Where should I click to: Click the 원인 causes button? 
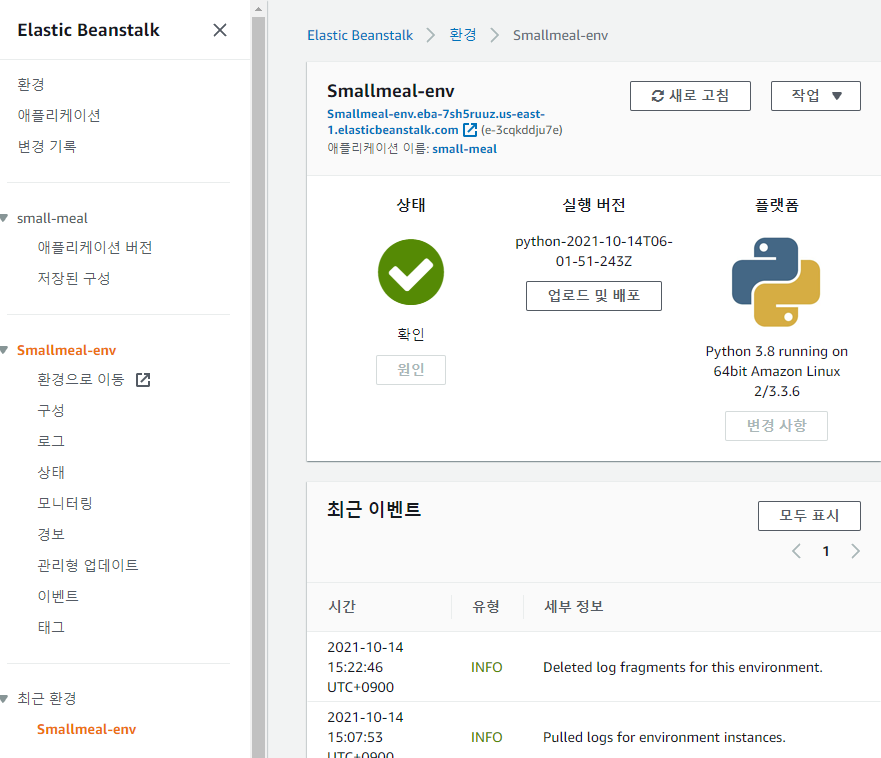pos(411,370)
